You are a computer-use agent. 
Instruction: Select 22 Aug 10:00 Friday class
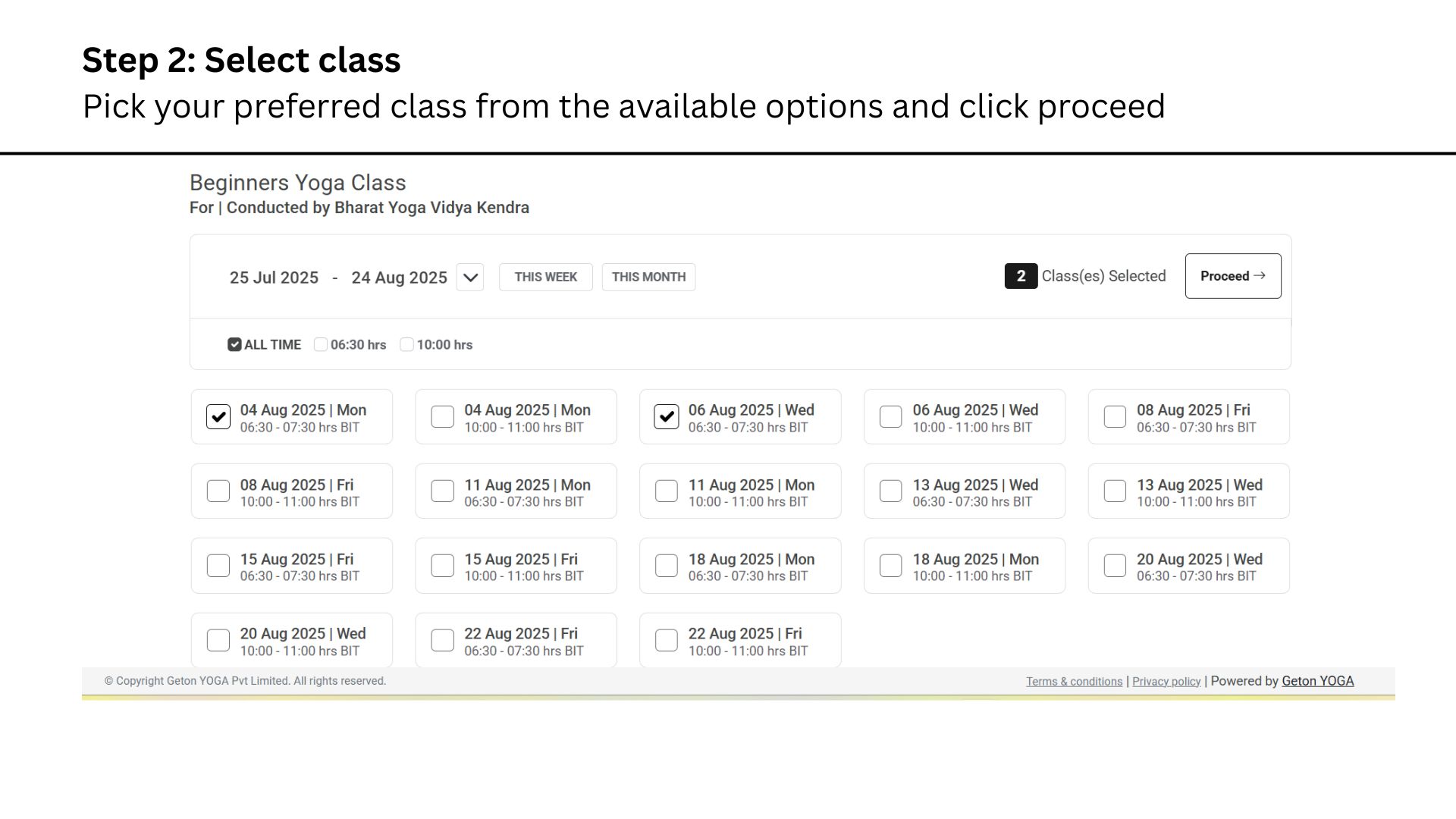667,640
